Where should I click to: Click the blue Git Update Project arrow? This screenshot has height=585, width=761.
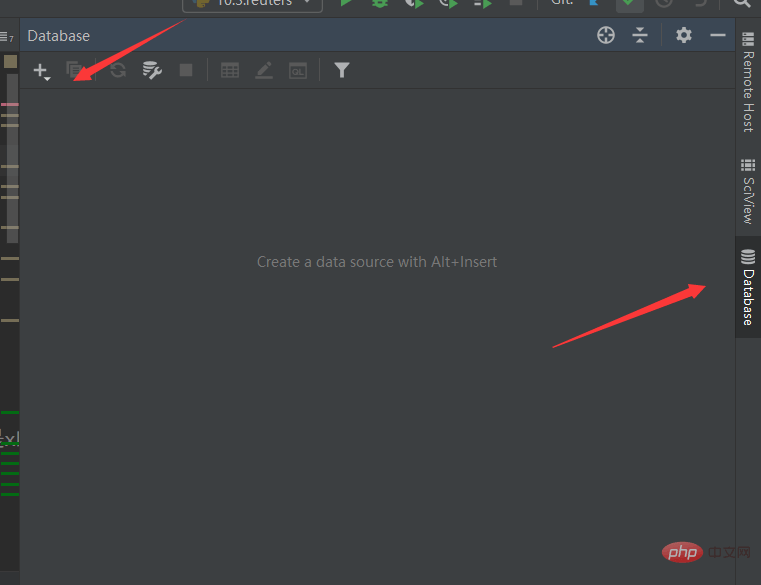(x=593, y=2)
